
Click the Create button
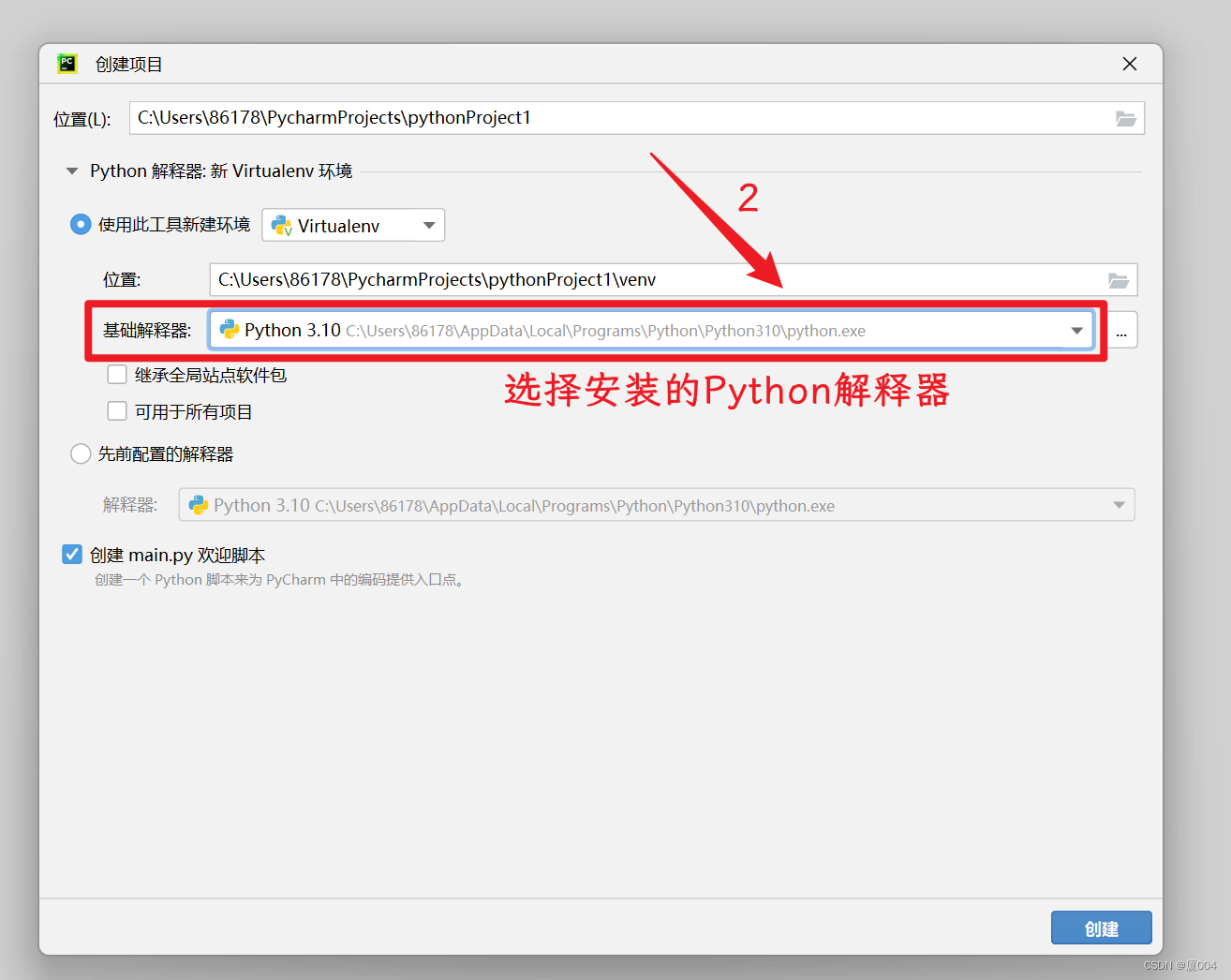[1102, 928]
